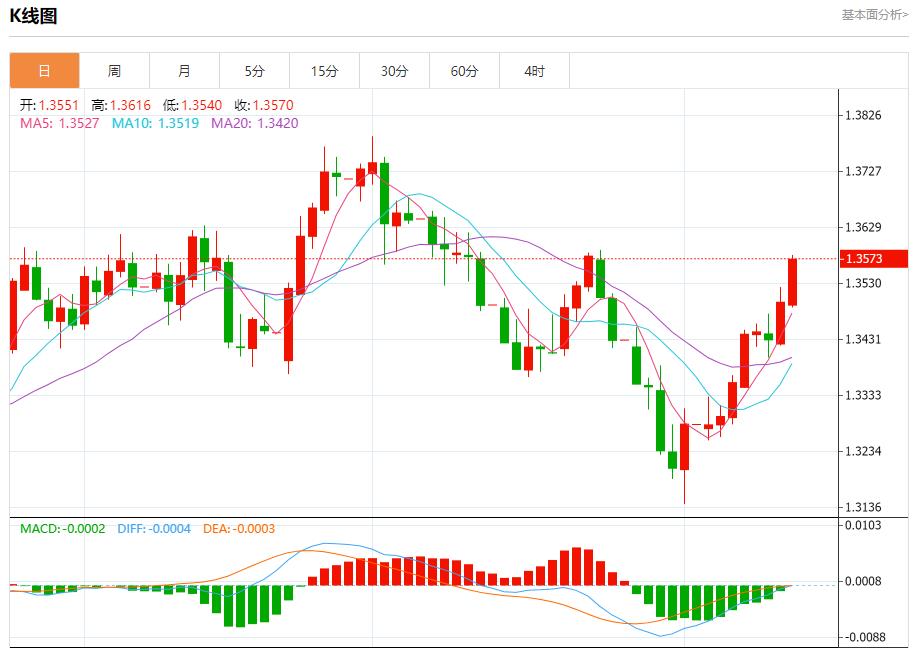Click the DEA indicator label

coord(238,528)
